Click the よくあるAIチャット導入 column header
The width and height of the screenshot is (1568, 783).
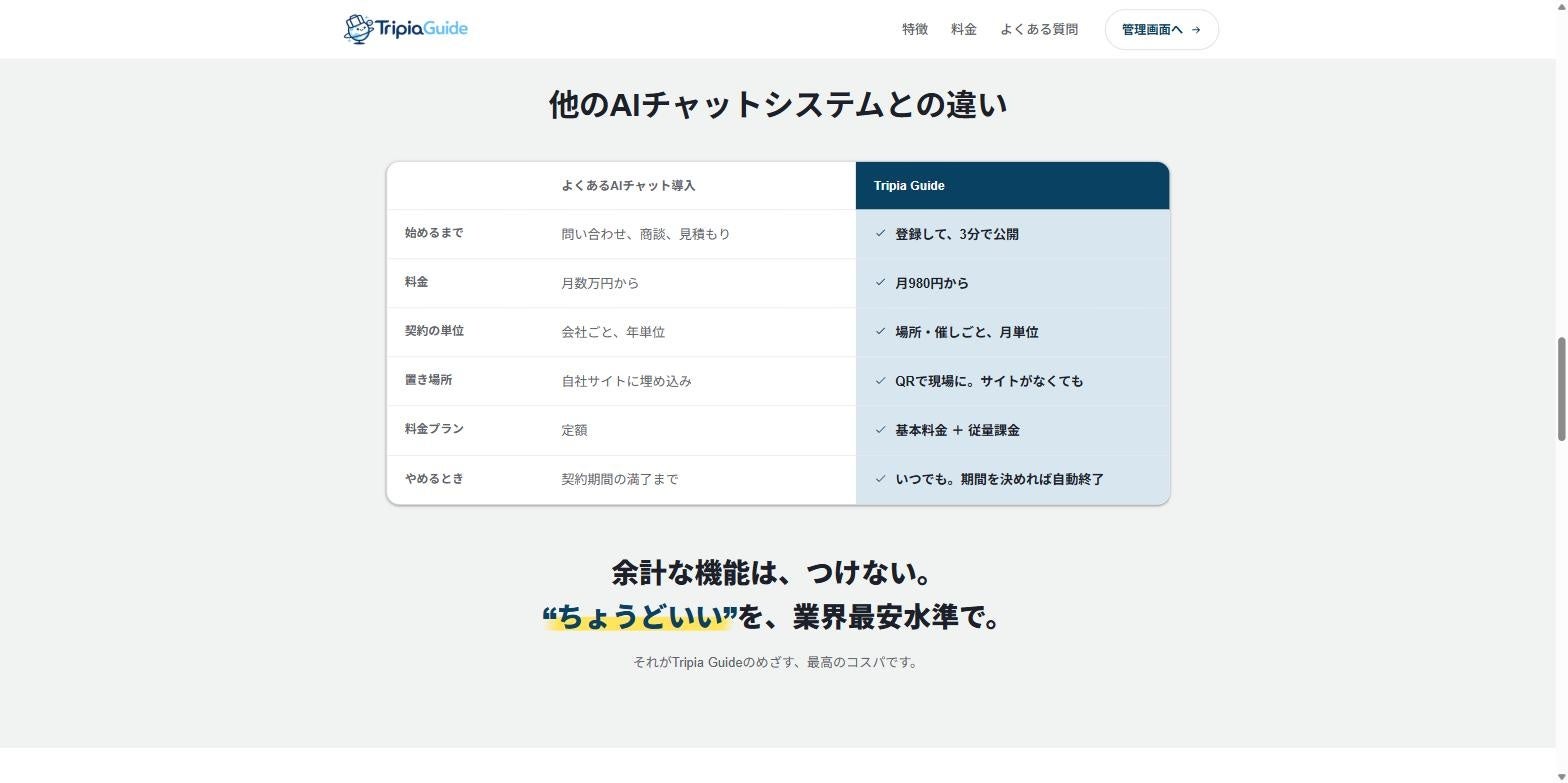pyautogui.click(x=628, y=185)
